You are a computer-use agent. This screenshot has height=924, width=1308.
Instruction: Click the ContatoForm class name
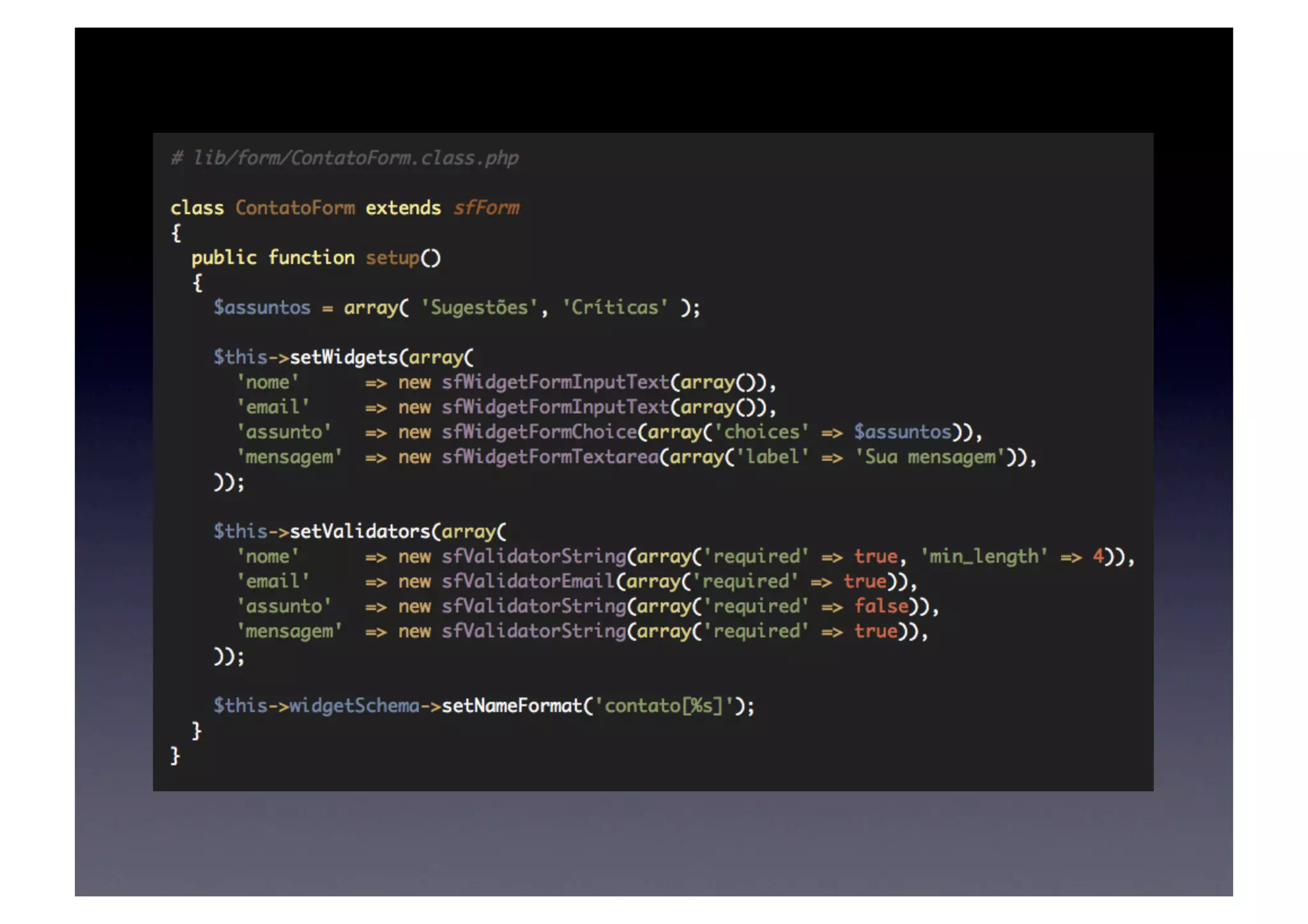(295, 208)
